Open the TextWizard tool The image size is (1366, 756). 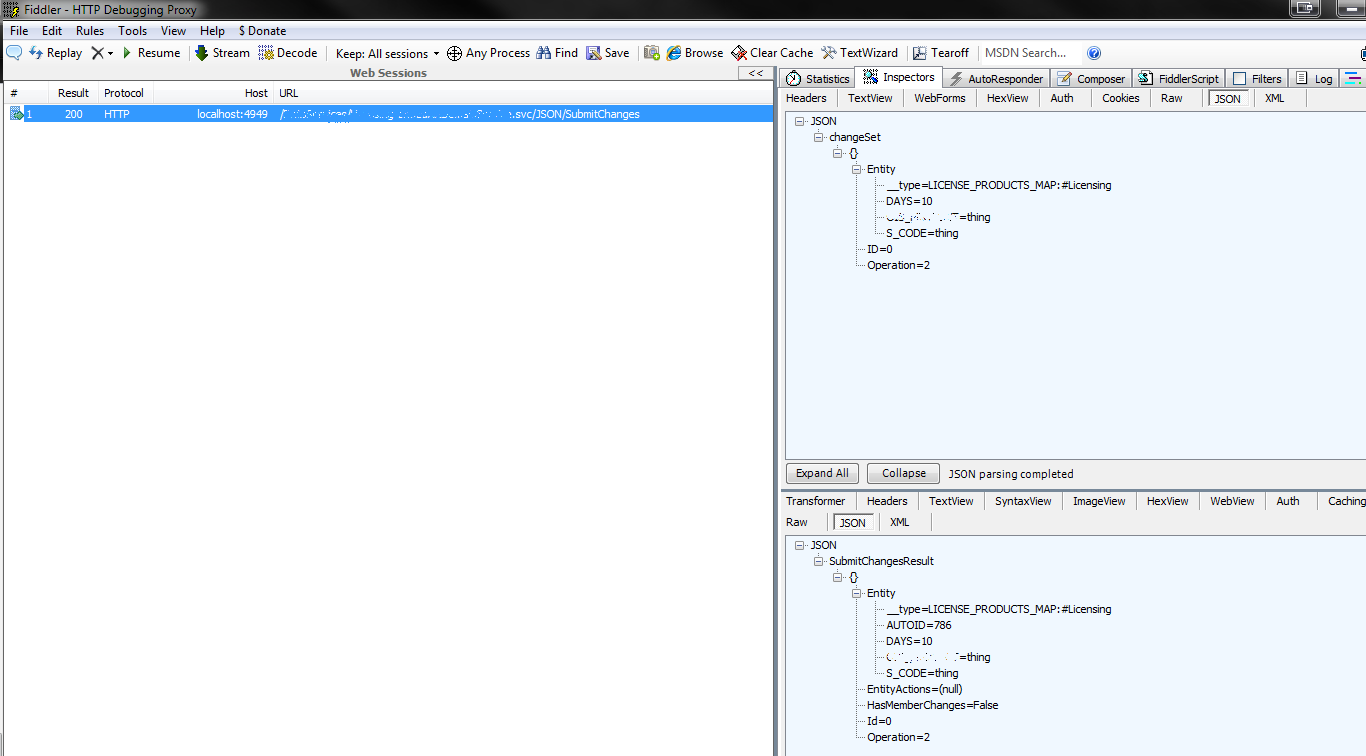(x=860, y=53)
